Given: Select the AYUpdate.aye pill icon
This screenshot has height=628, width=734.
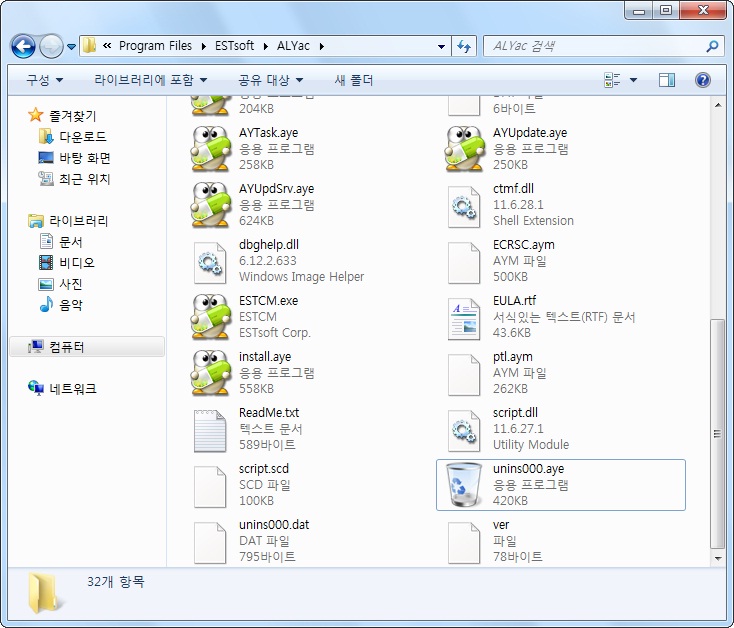Looking at the screenshot, I should point(464,149).
